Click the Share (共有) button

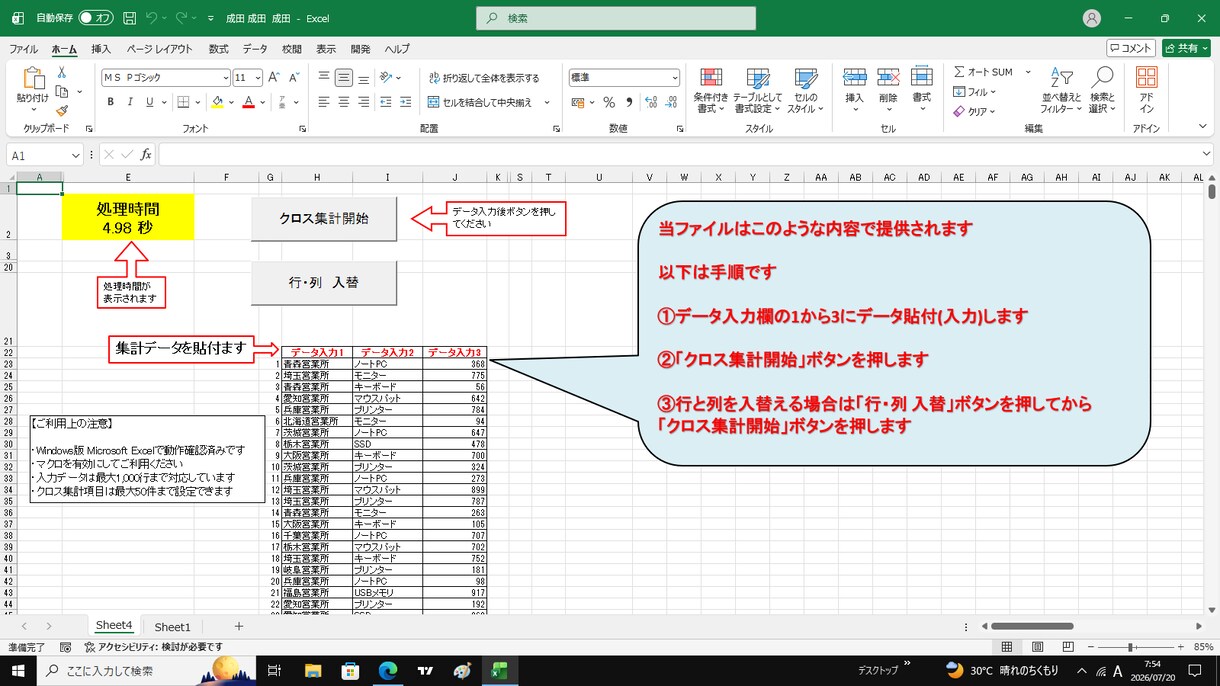point(1186,48)
